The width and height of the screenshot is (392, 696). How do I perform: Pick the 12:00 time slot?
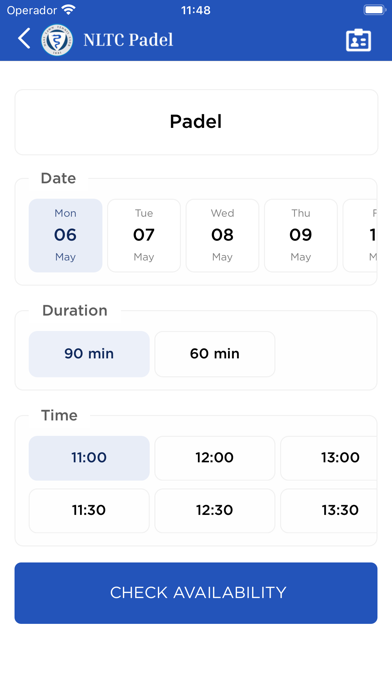(x=215, y=458)
